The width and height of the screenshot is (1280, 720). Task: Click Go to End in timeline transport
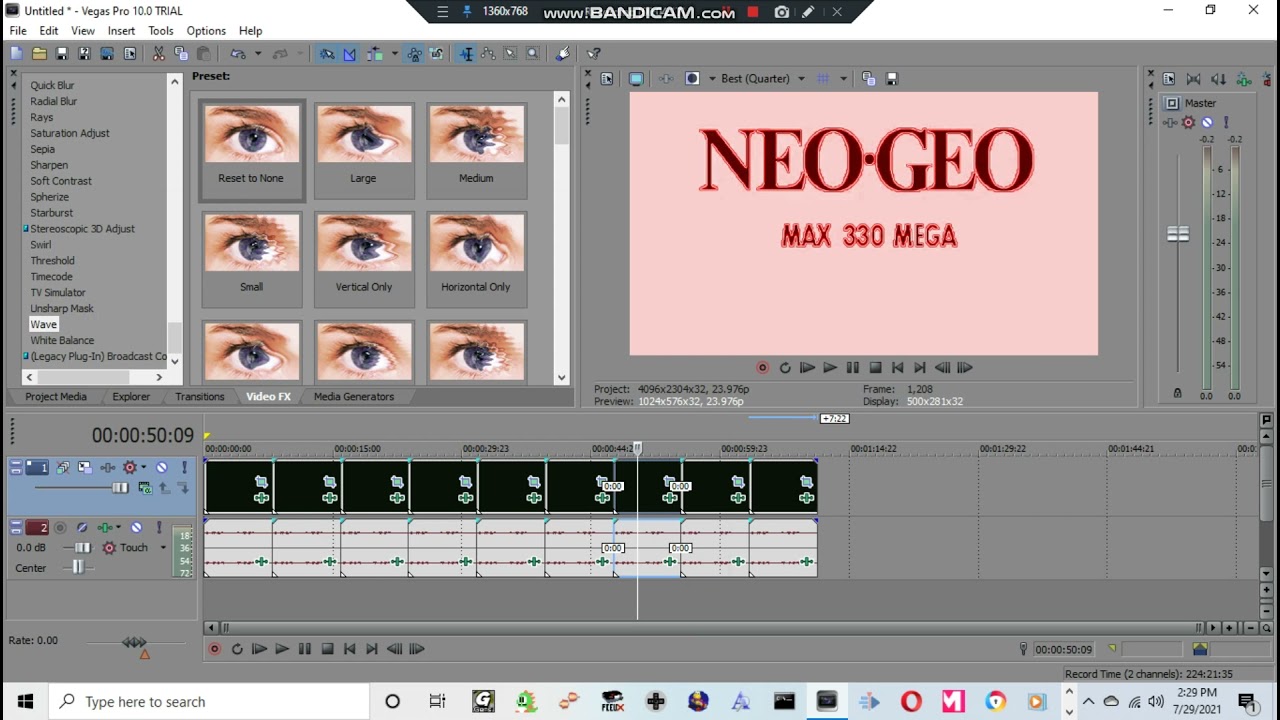pyautogui.click(x=372, y=649)
